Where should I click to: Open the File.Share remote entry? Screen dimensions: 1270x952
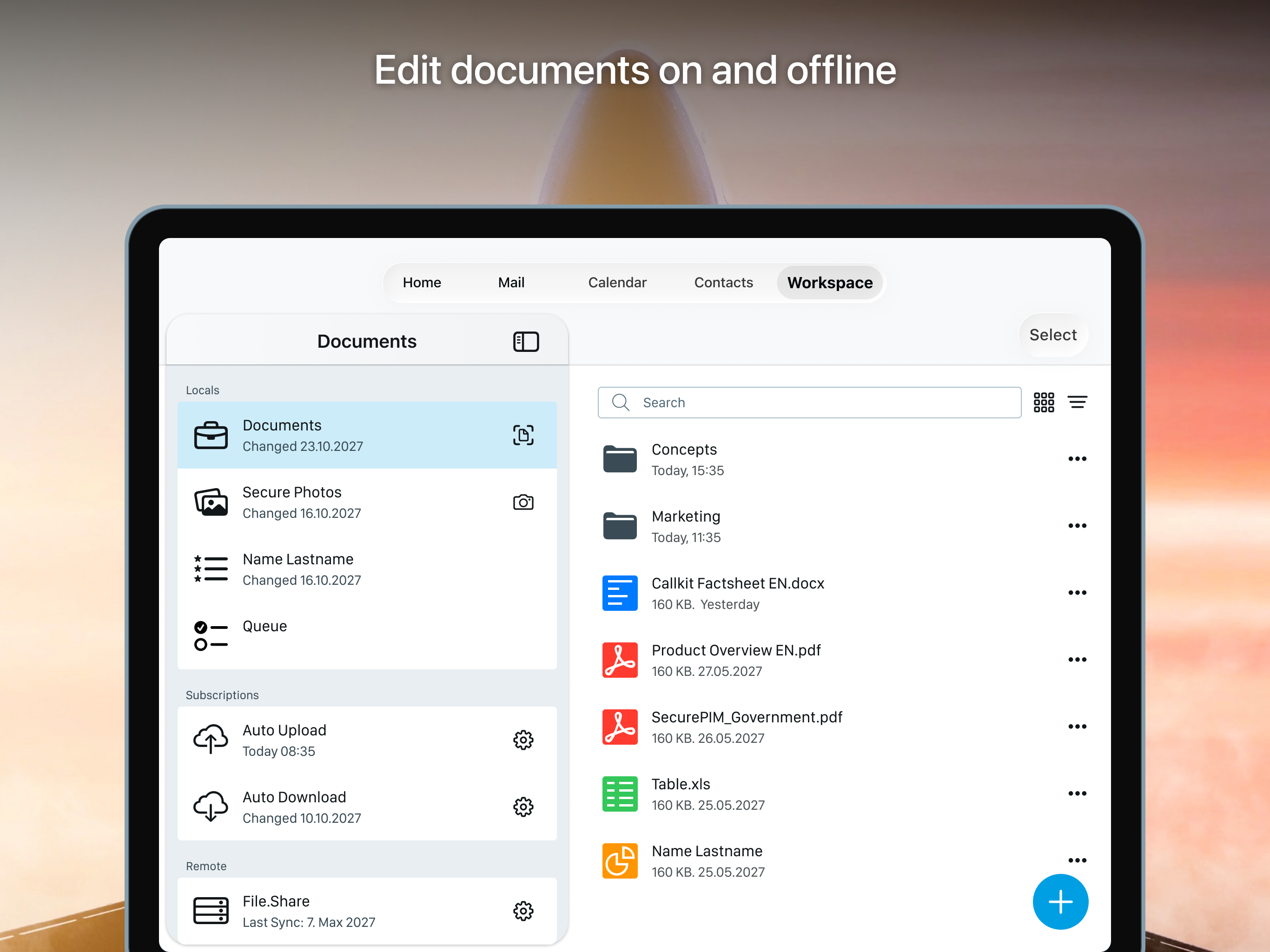[367, 911]
